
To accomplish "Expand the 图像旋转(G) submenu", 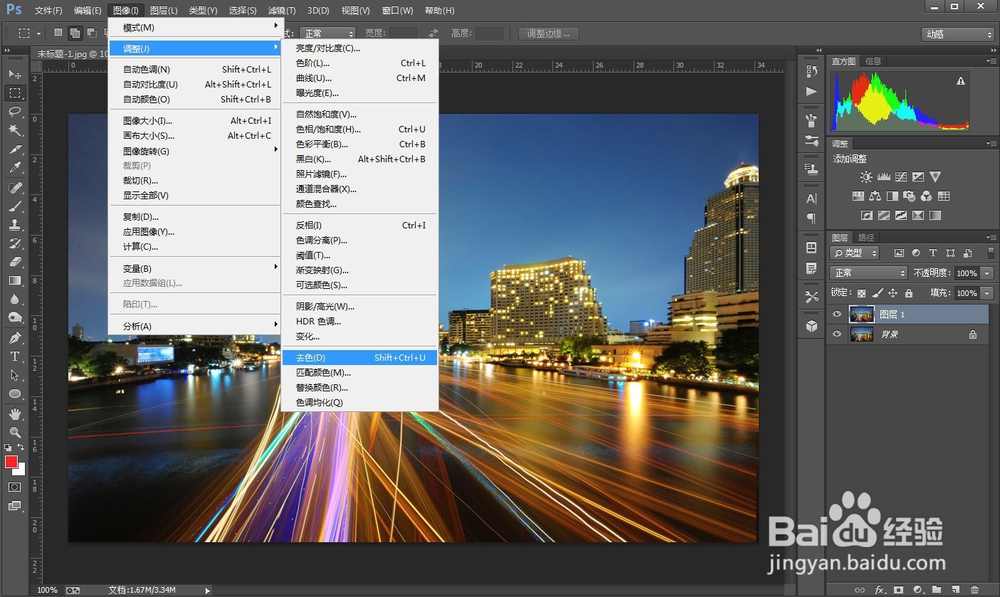I will tap(195, 151).
